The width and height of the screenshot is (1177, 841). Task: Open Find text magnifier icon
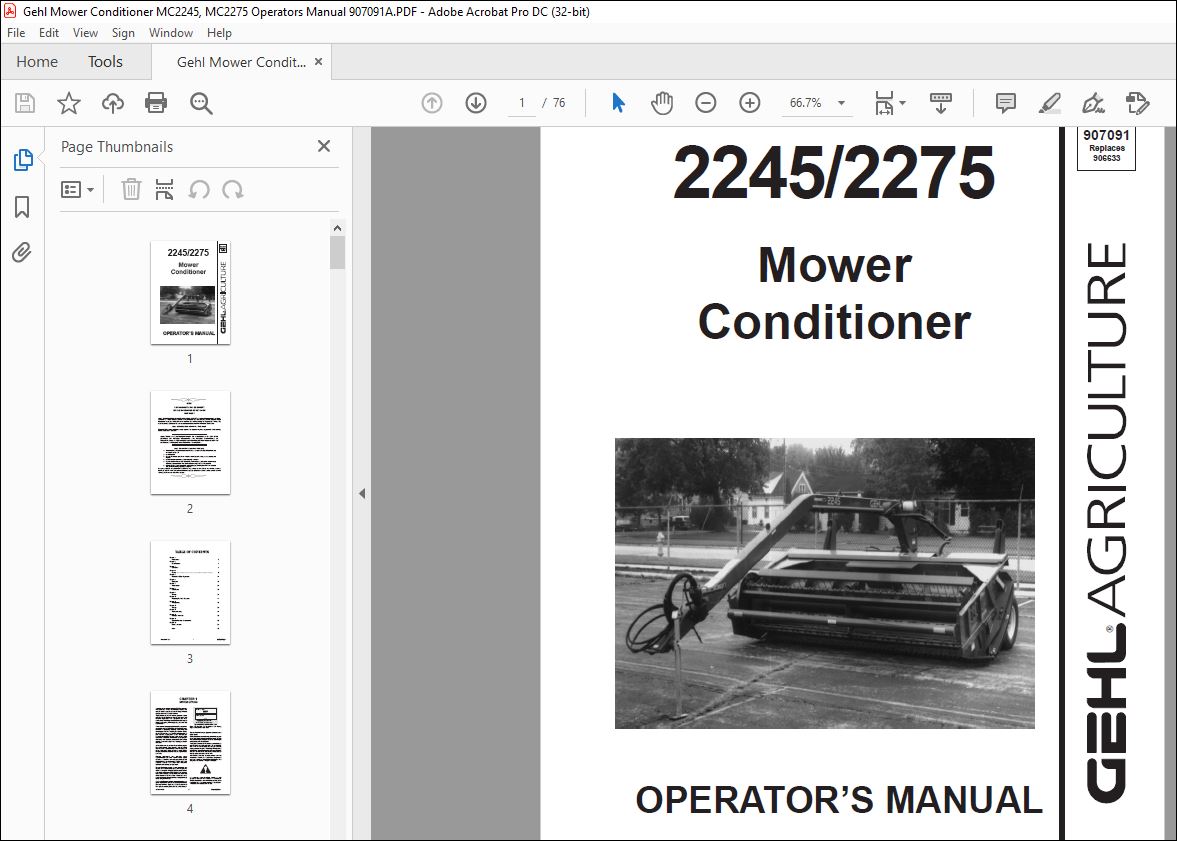(x=201, y=103)
